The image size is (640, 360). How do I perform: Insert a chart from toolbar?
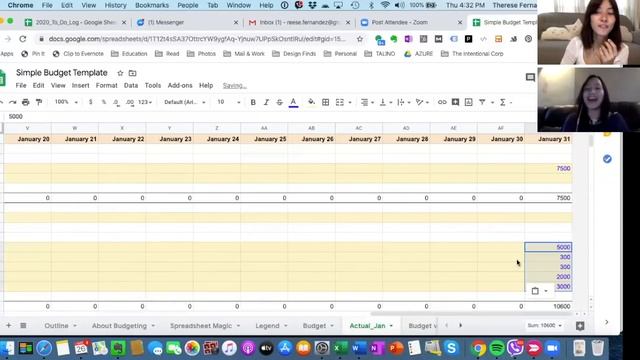coord(469,102)
